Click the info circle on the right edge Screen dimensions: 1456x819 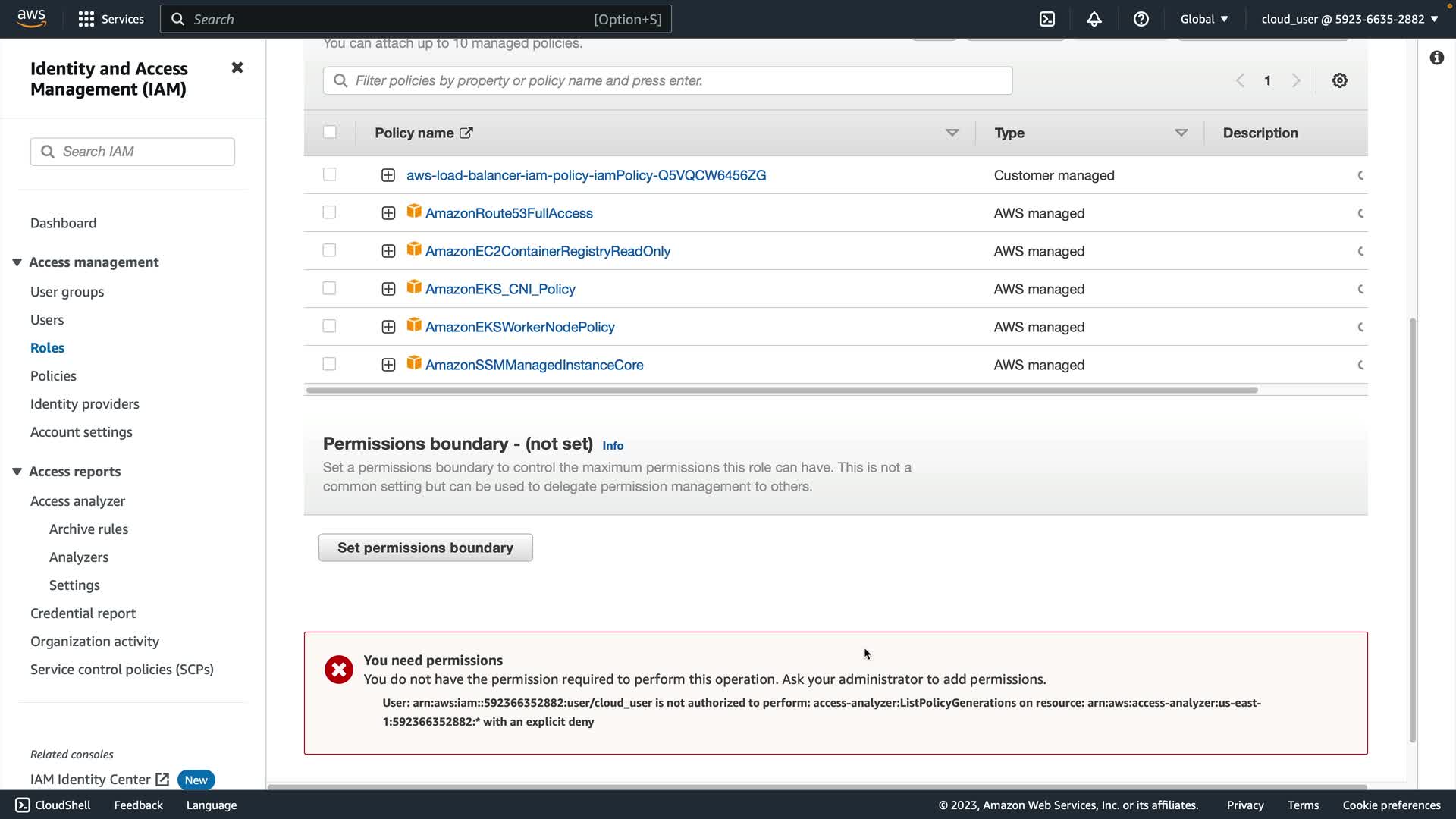point(1436,58)
